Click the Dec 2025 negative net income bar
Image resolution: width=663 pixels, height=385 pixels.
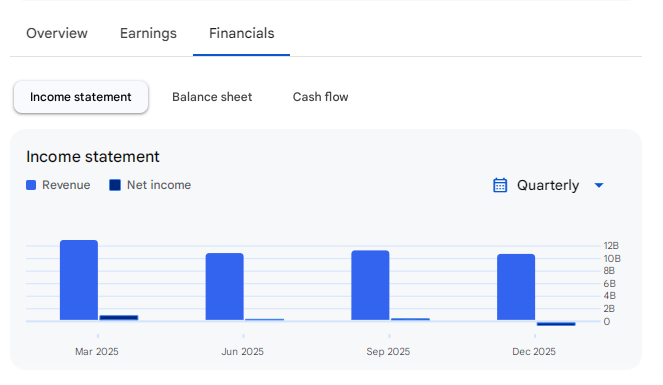coord(556,324)
